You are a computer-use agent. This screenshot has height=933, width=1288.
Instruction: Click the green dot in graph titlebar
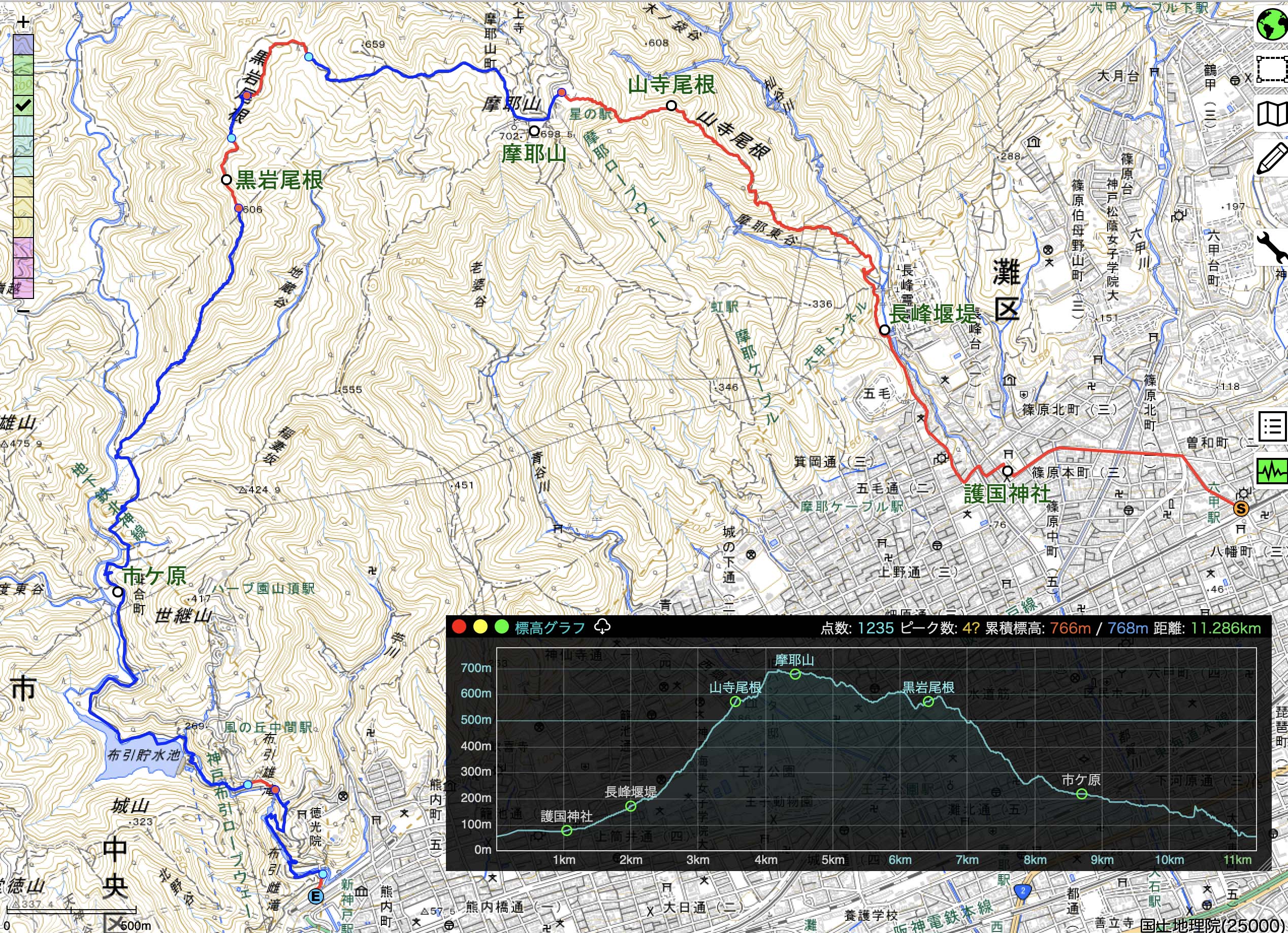[x=501, y=627]
